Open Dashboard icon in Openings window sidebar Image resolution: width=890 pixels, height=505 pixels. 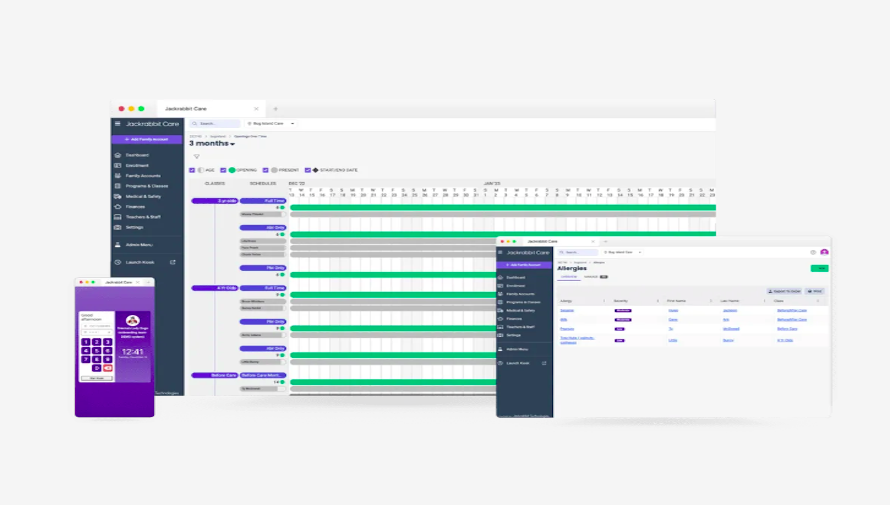117,155
